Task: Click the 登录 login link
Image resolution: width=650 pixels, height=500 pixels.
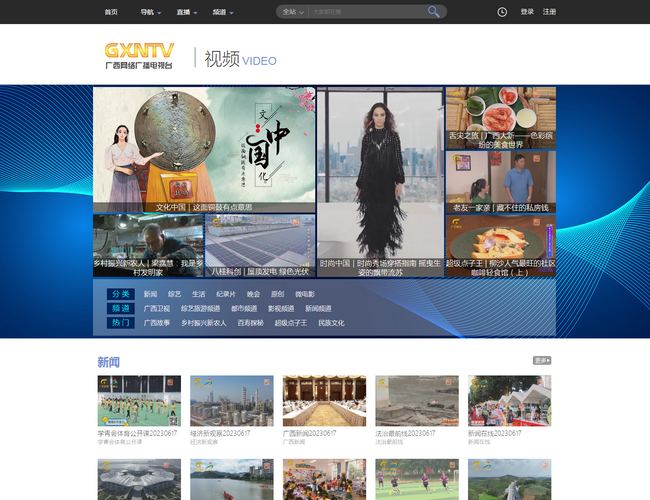Action: tap(527, 12)
